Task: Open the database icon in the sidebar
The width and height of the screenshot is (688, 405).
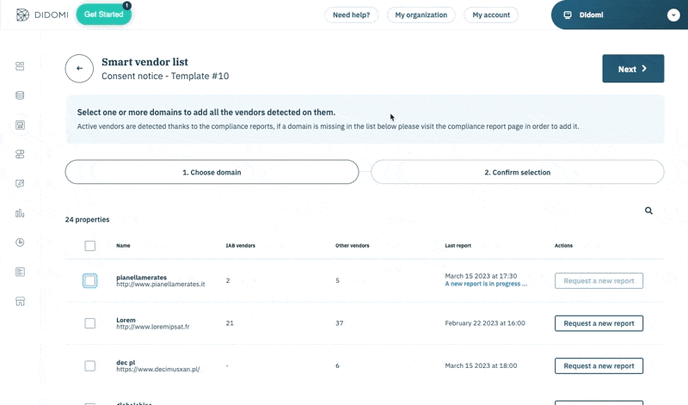Action: (20, 96)
